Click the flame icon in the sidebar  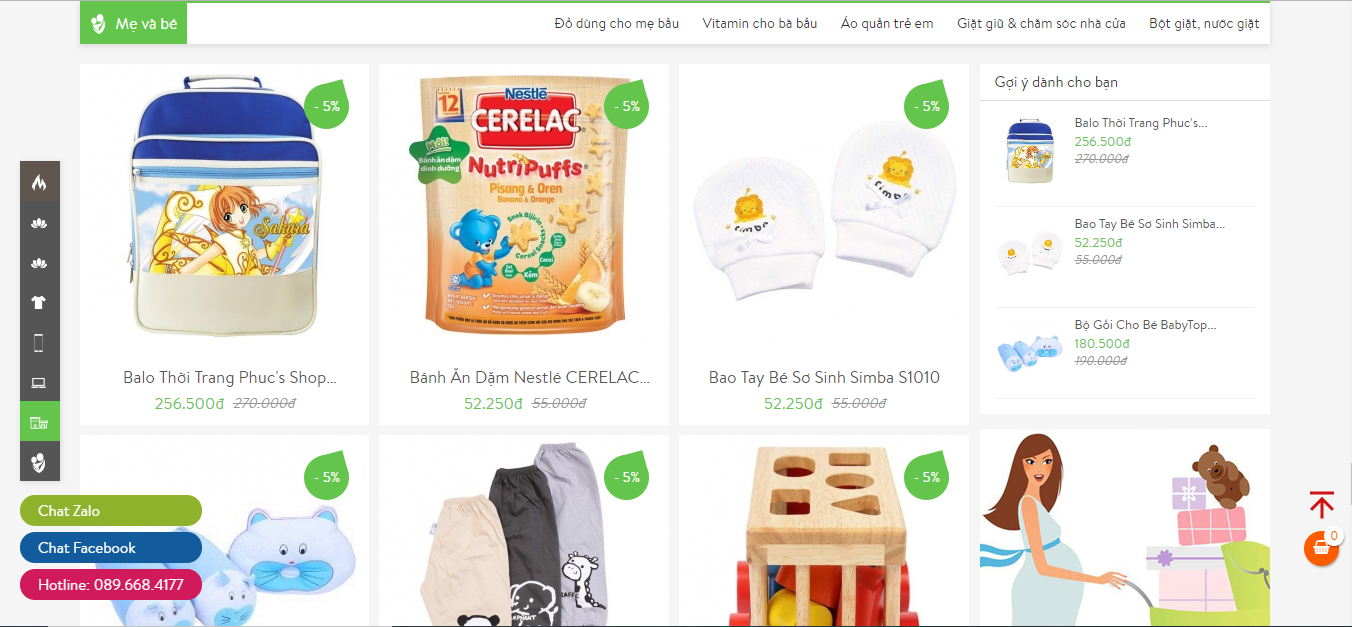pyautogui.click(x=40, y=182)
